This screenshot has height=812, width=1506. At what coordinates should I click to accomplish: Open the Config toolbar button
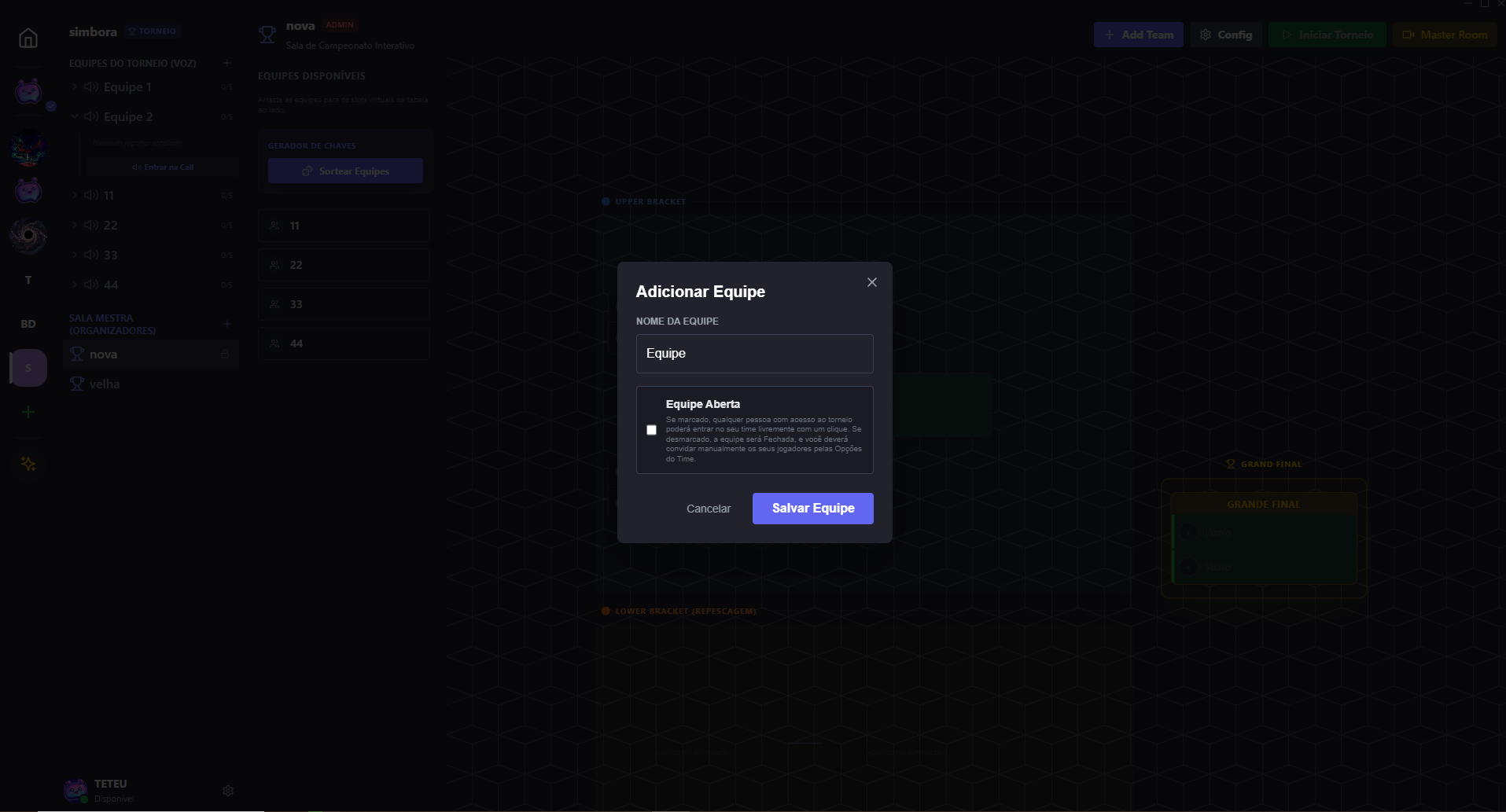(x=1225, y=35)
